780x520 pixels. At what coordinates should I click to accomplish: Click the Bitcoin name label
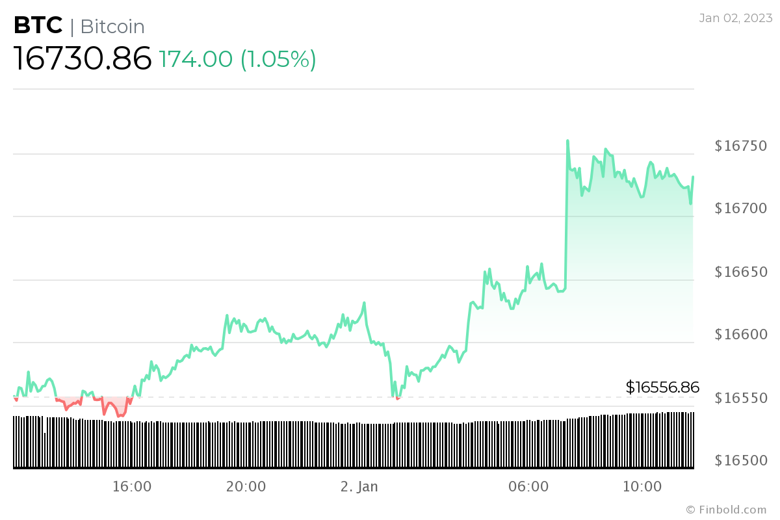coord(112,27)
